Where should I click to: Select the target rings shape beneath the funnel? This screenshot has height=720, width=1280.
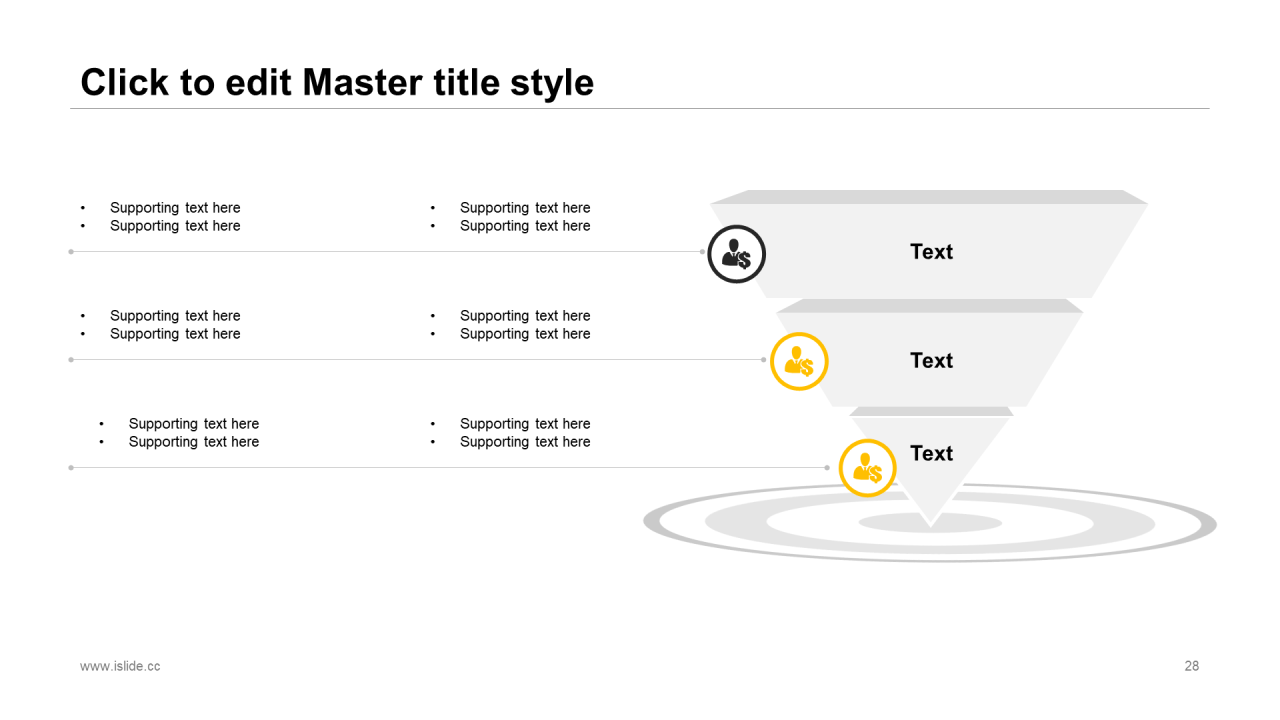coord(930,523)
